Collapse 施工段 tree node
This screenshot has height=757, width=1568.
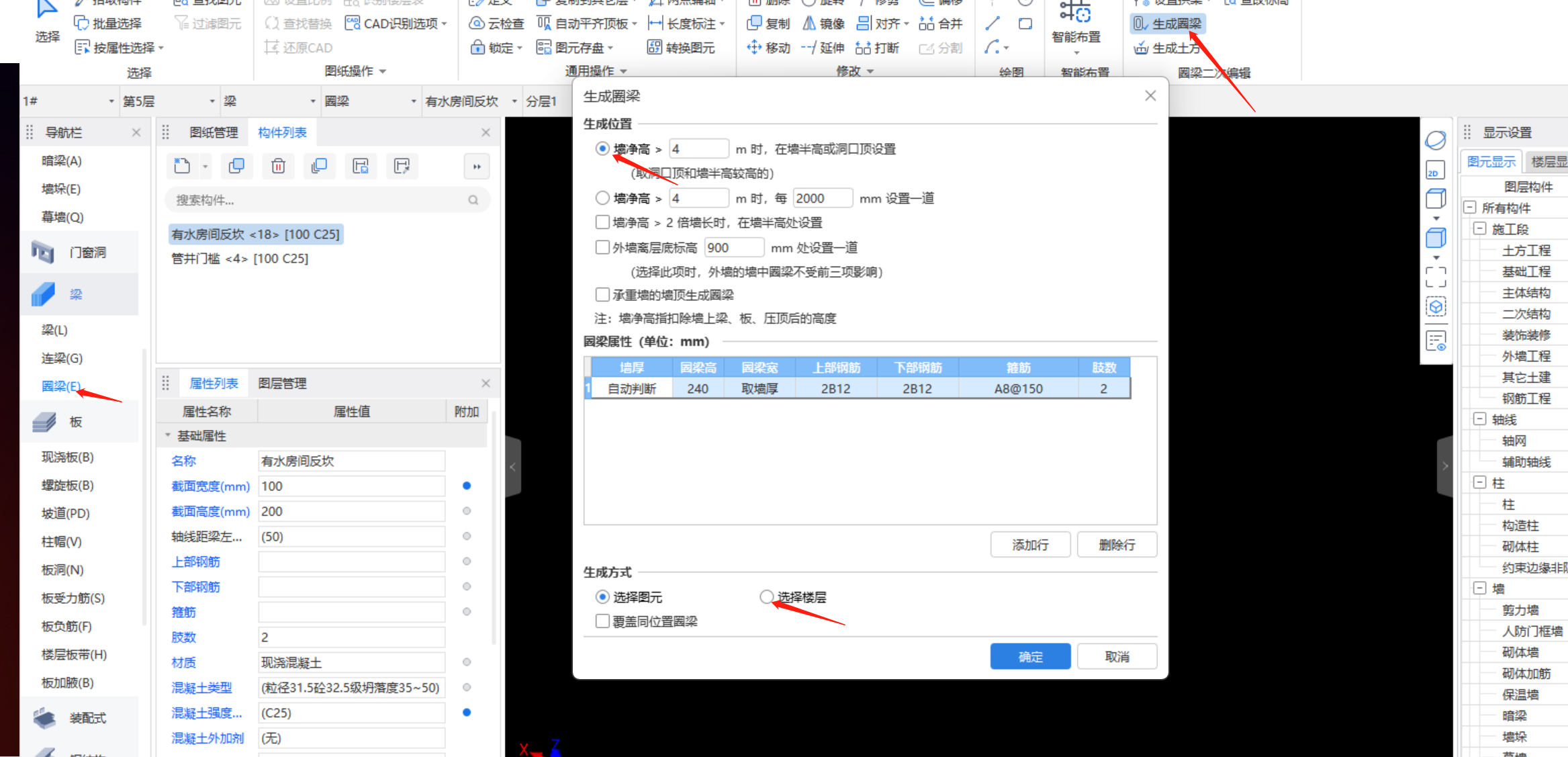pos(1480,229)
